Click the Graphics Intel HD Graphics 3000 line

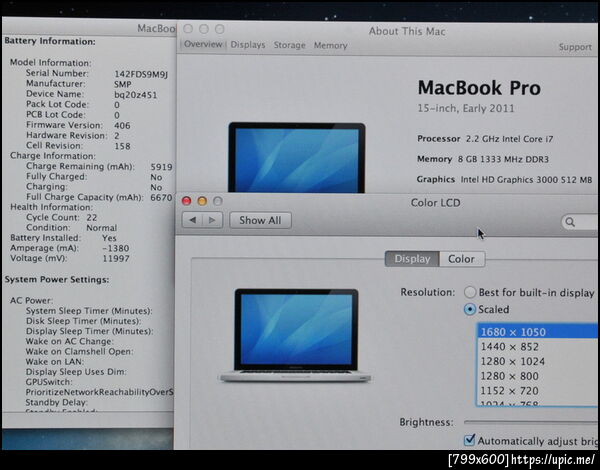click(x=505, y=180)
